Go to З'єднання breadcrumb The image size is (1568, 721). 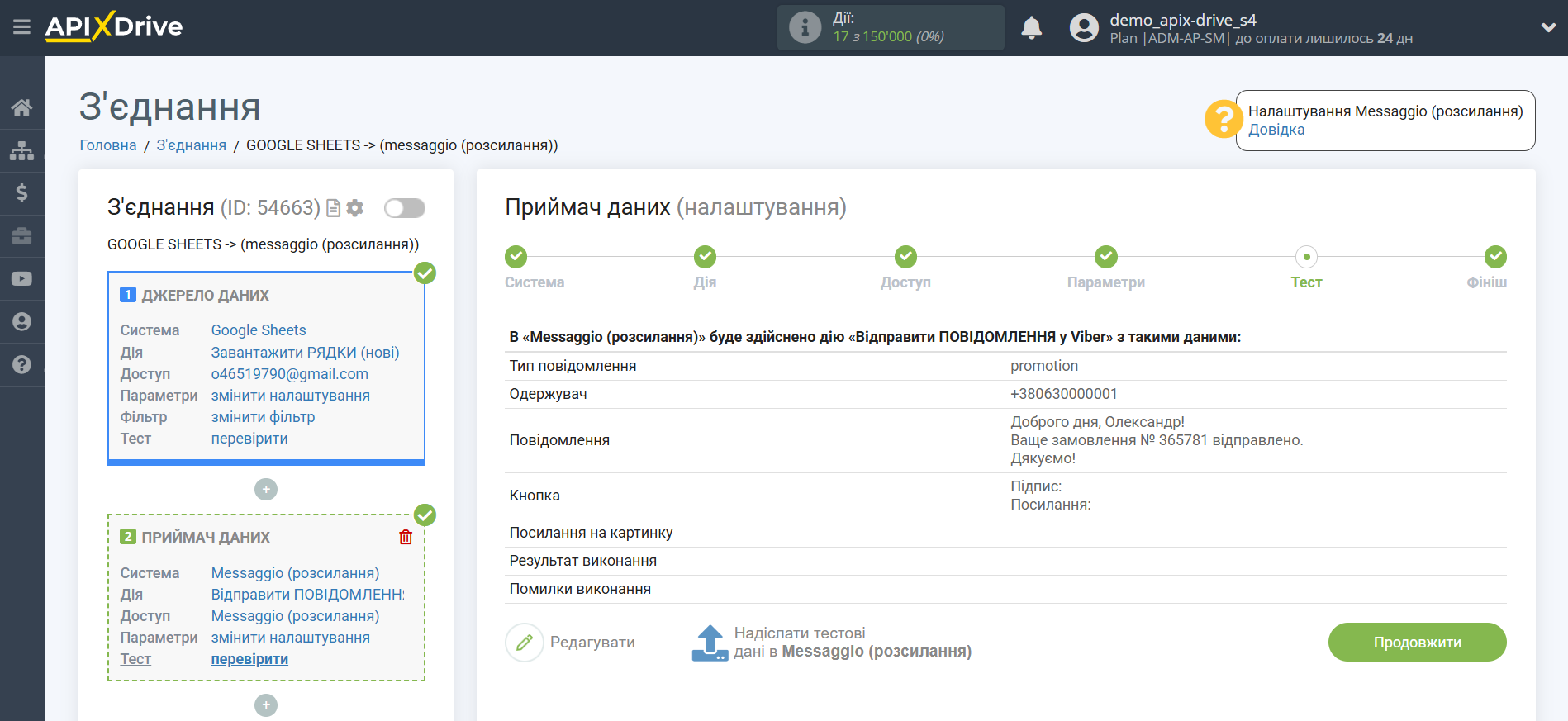coord(192,145)
